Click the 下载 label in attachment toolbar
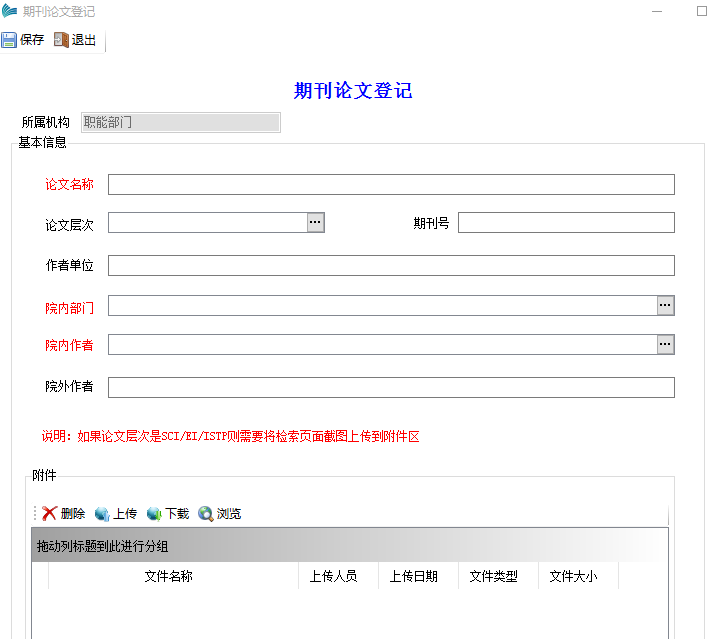Image resolution: width=708 pixels, height=639 pixels. pyautogui.click(x=177, y=513)
